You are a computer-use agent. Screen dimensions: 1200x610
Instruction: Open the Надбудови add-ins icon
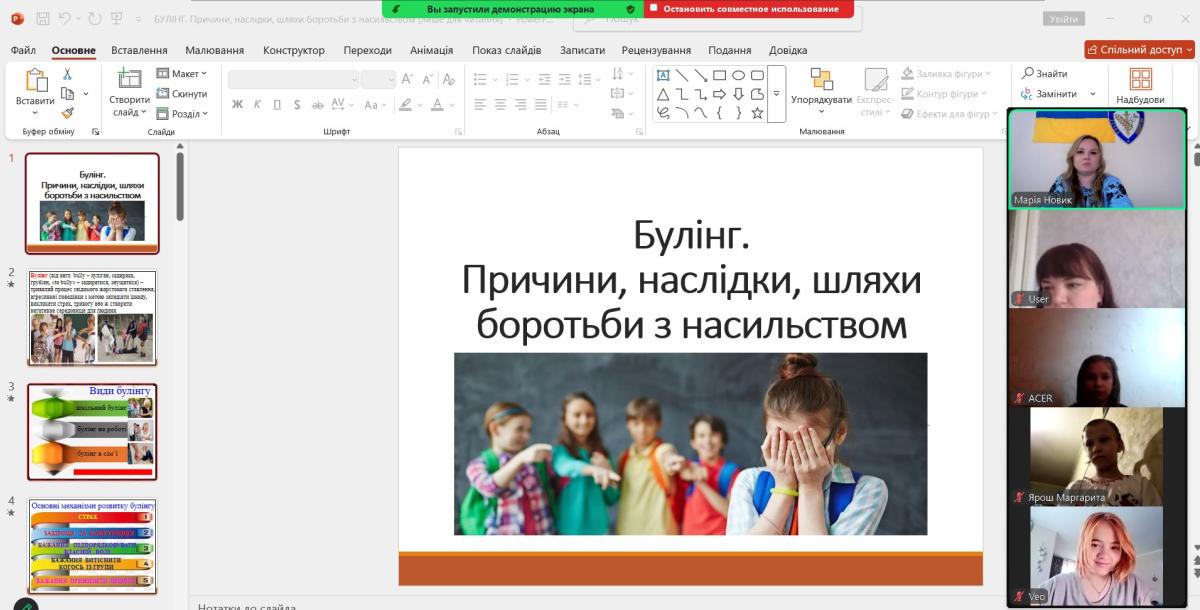point(1140,80)
